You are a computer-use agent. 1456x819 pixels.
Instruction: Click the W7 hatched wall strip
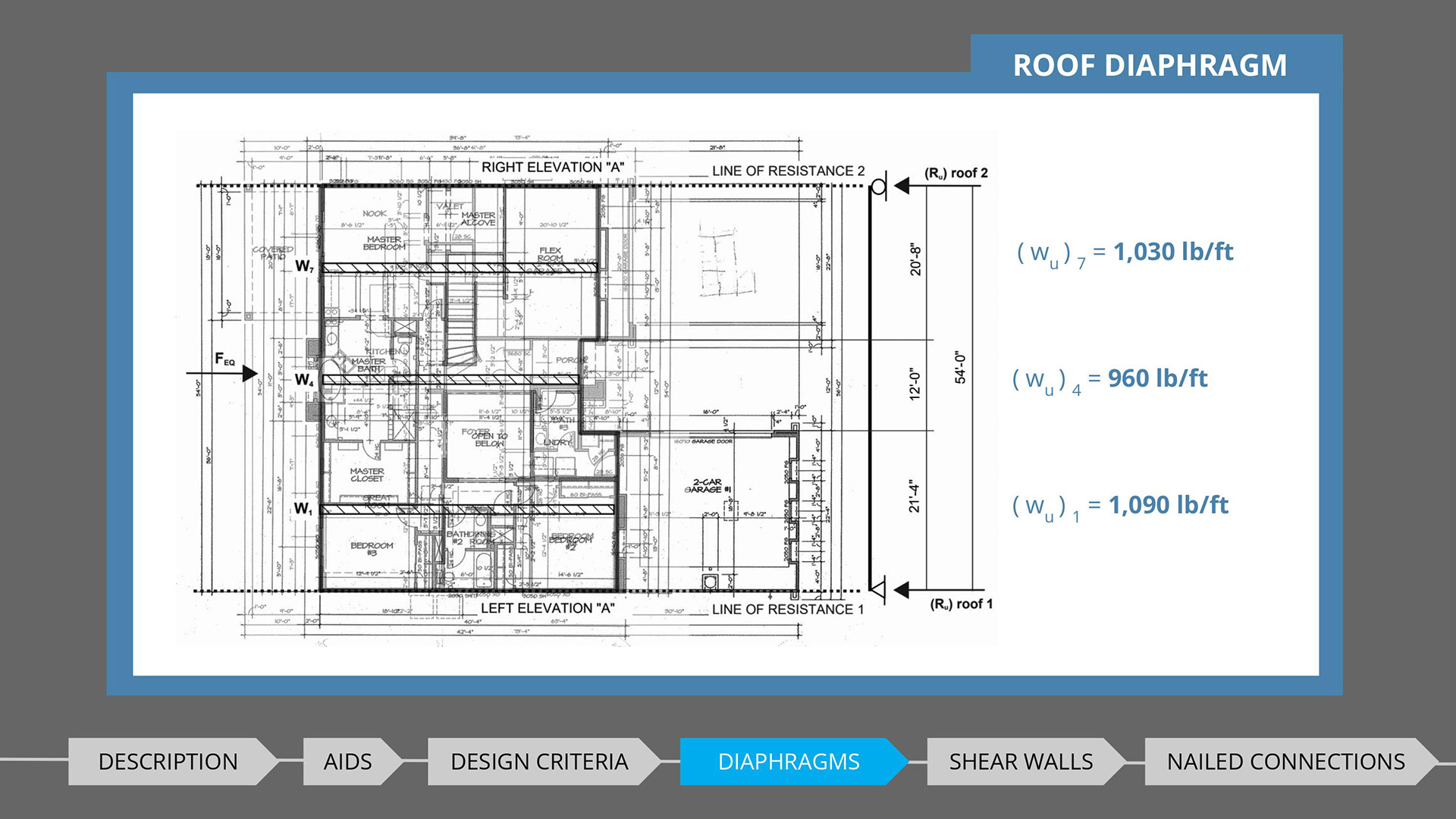click(x=460, y=268)
